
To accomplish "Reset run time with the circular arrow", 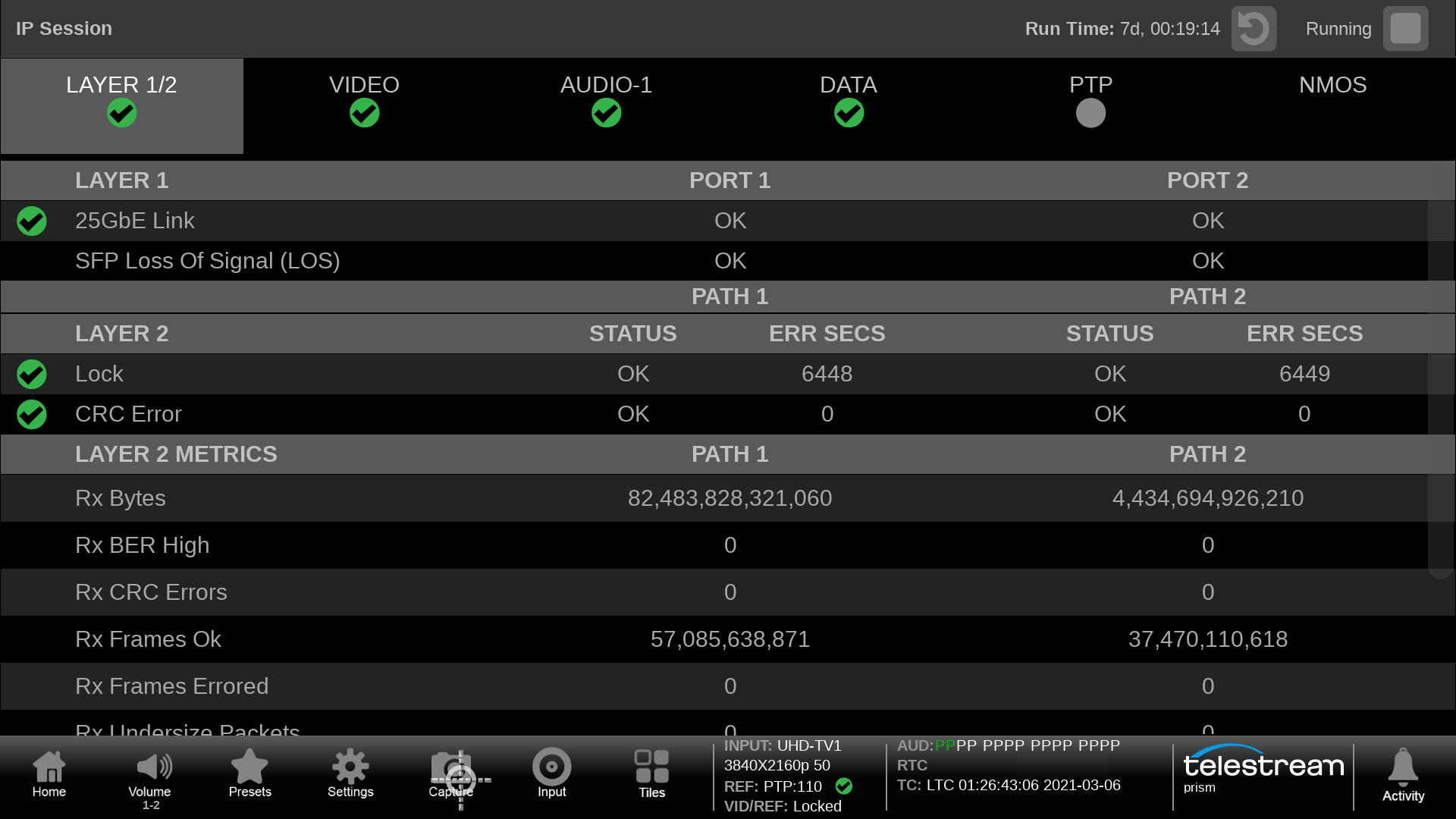I will pyautogui.click(x=1254, y=29).
